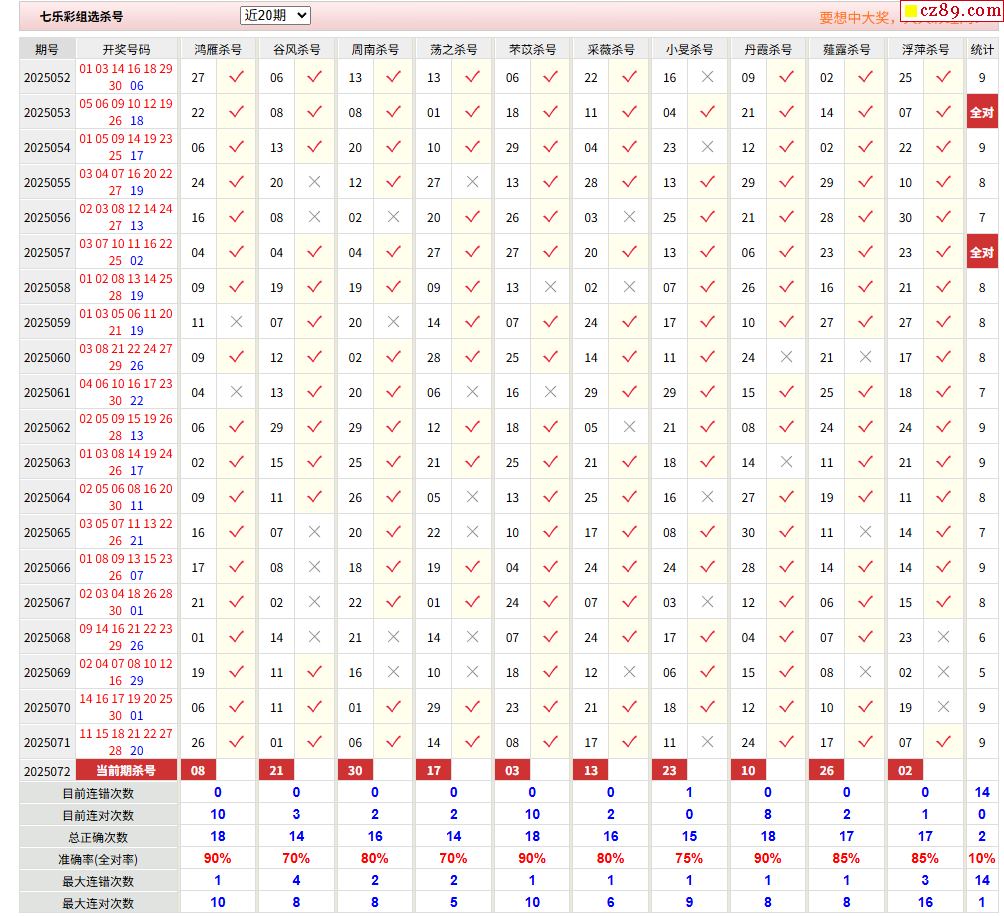Click the X mark for 采薇杀号 in row 2025056
The width and height of the screenshot is (1004, 916).
(x=629, y=218)
